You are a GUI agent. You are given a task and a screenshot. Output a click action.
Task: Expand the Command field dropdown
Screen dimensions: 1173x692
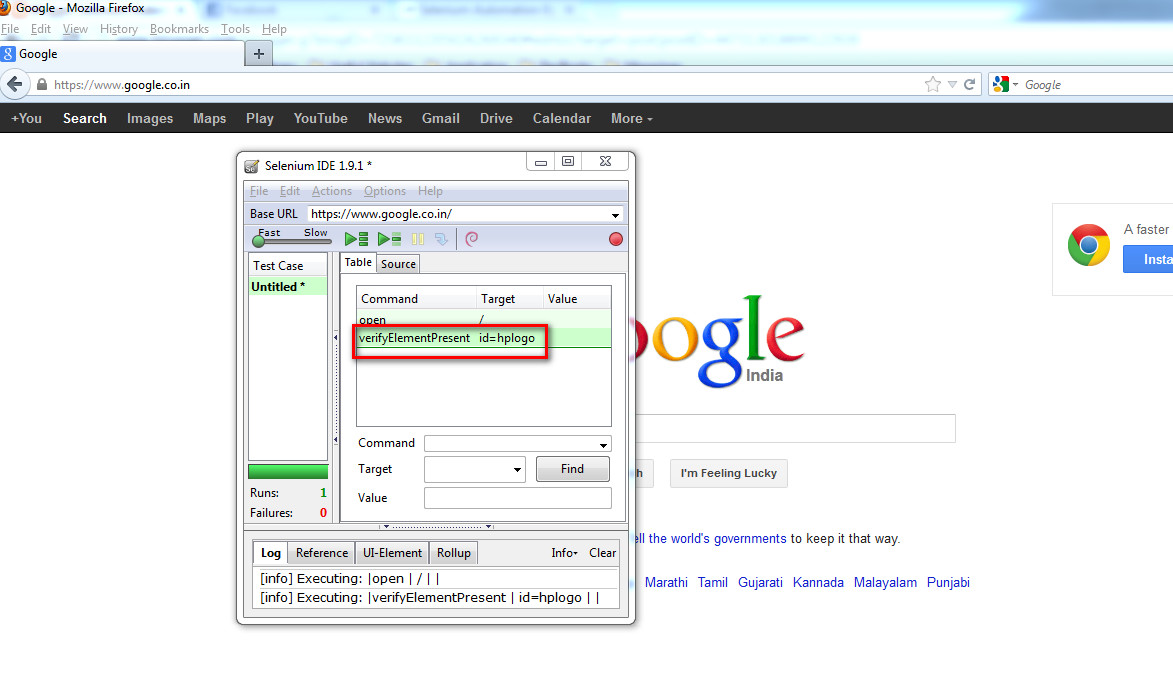[x=602, y=443]
